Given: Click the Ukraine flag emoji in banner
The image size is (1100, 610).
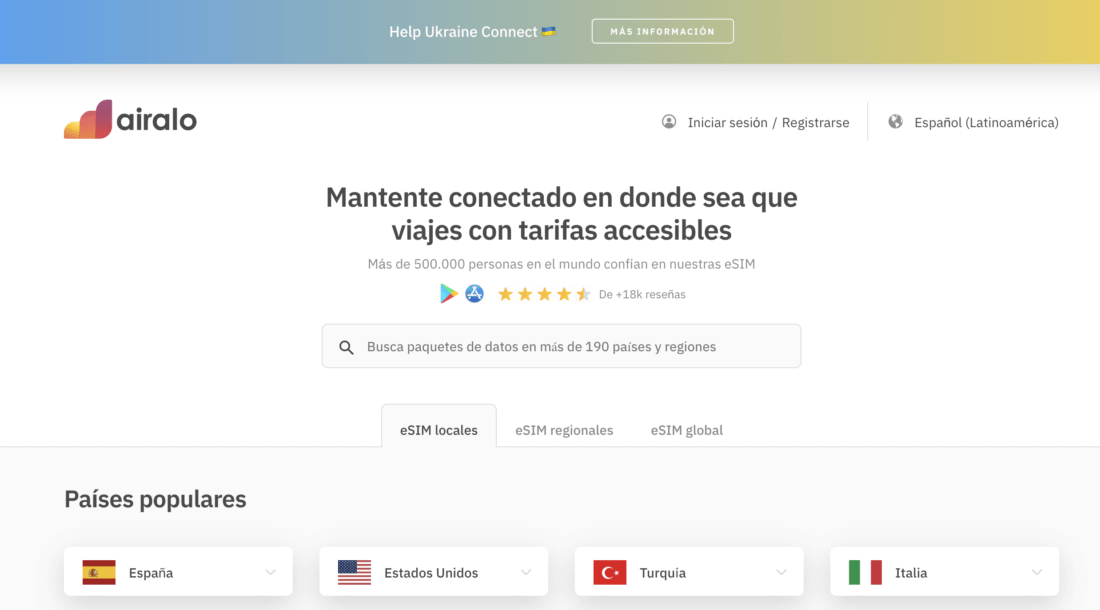Looking at the screenshot, I should click(549, 31).
